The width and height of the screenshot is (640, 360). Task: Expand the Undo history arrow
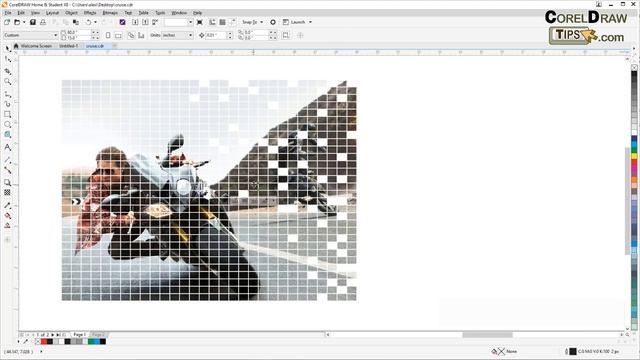(96, 22)
